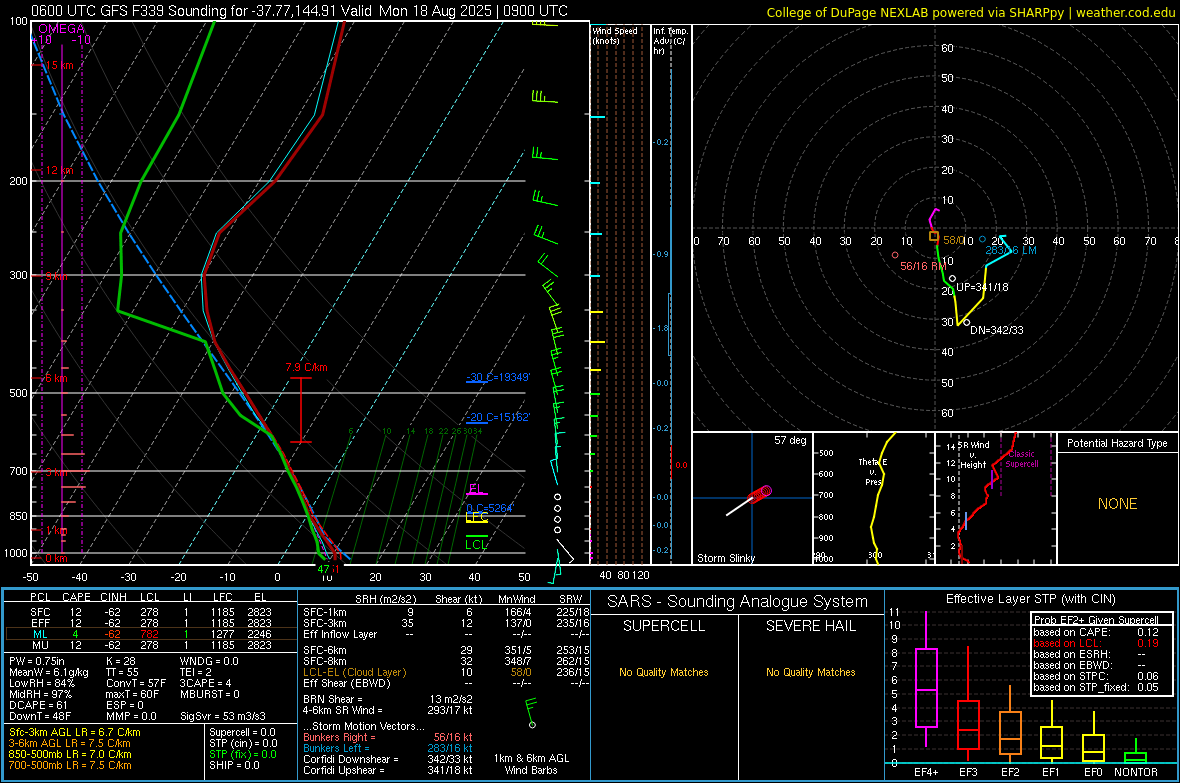Viewport: 1180px width, 783px height.
Task: Click the -20 C=15162' level label
Action: [x=498, y=417]
